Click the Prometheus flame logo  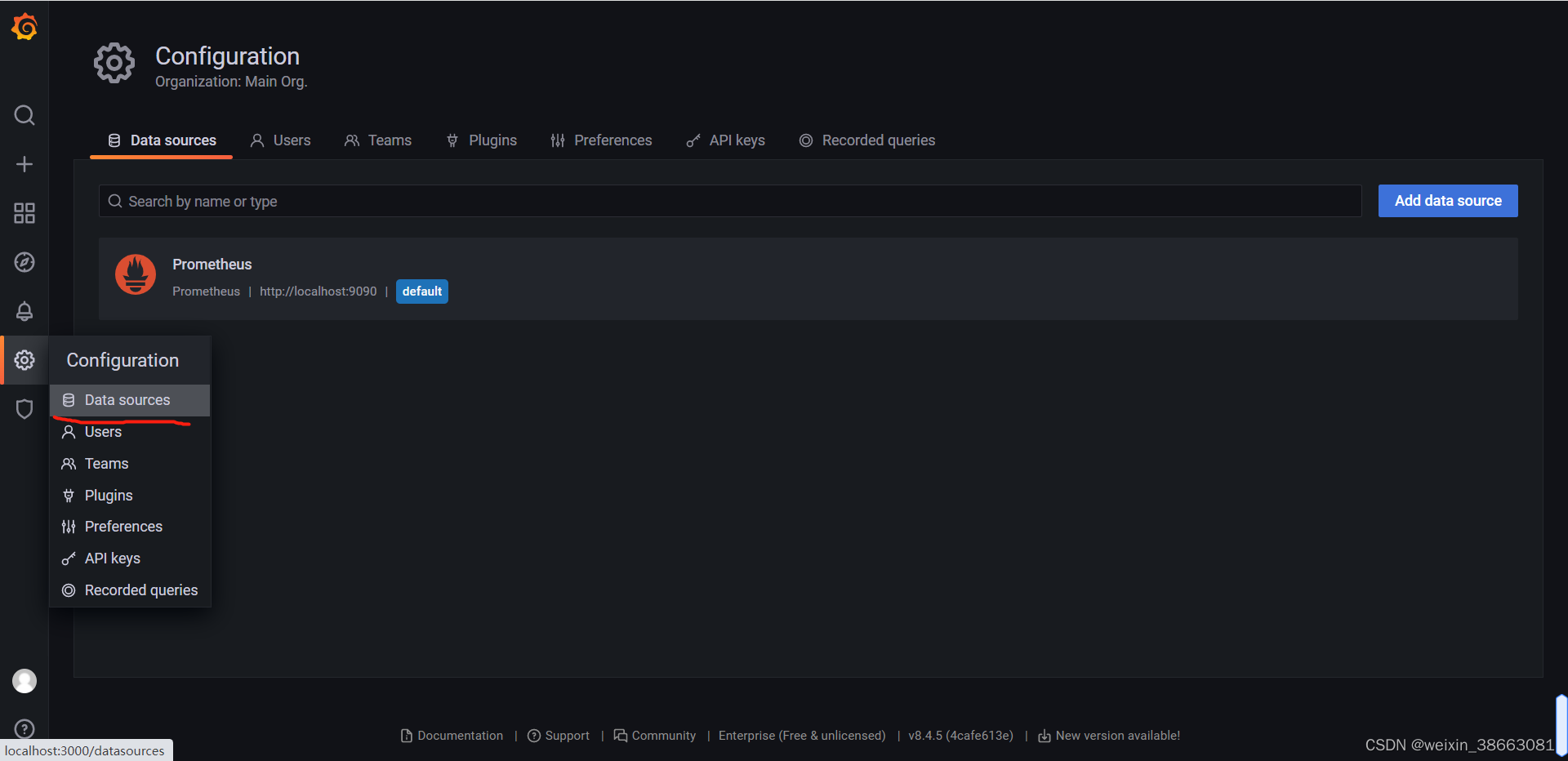[x=136, y=274]
